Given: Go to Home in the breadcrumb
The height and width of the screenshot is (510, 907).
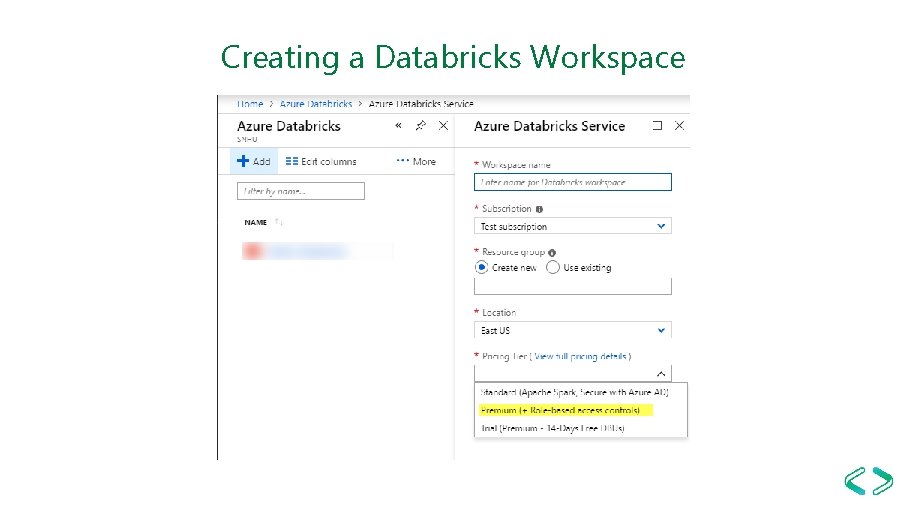Looking at the screenshot, I should (x=250, y=104).
